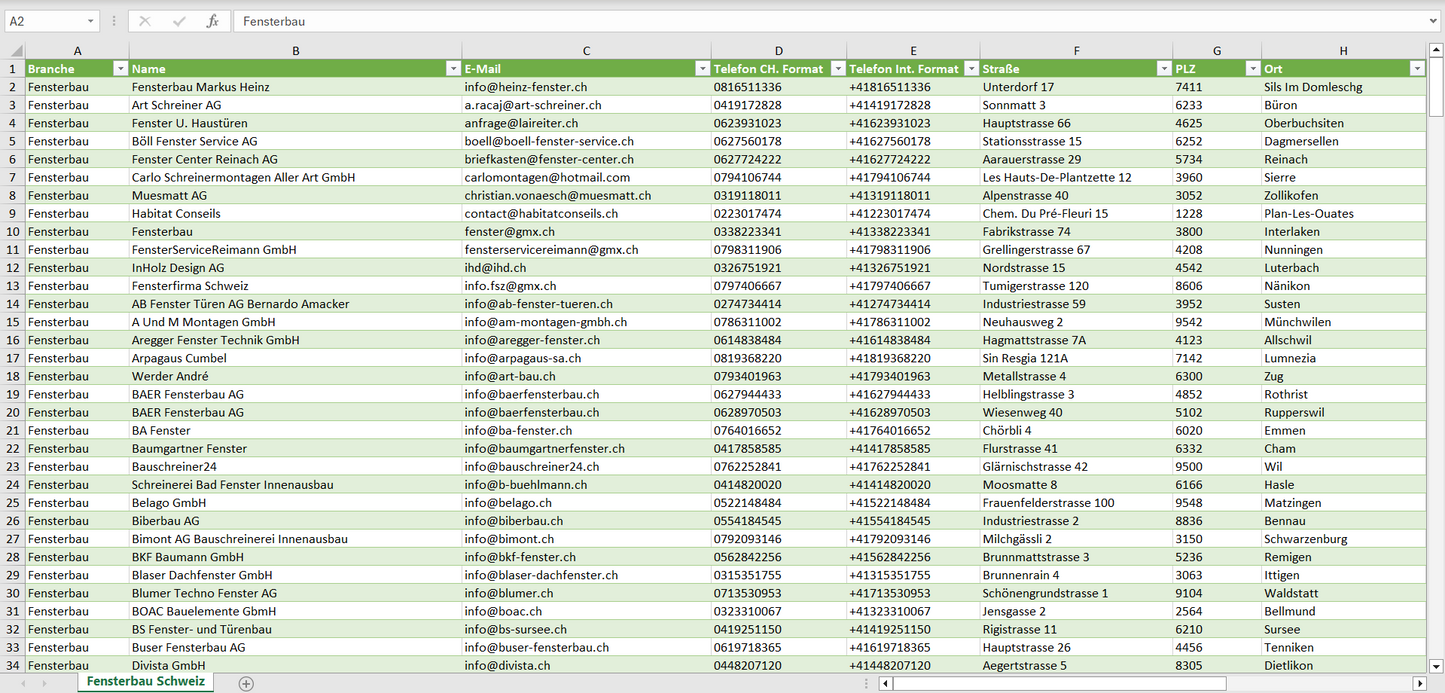Viewport: 1445px width, 693px height.
Task: Open filter dropdown for Ort column
Action: click(x=1416, y=69)
